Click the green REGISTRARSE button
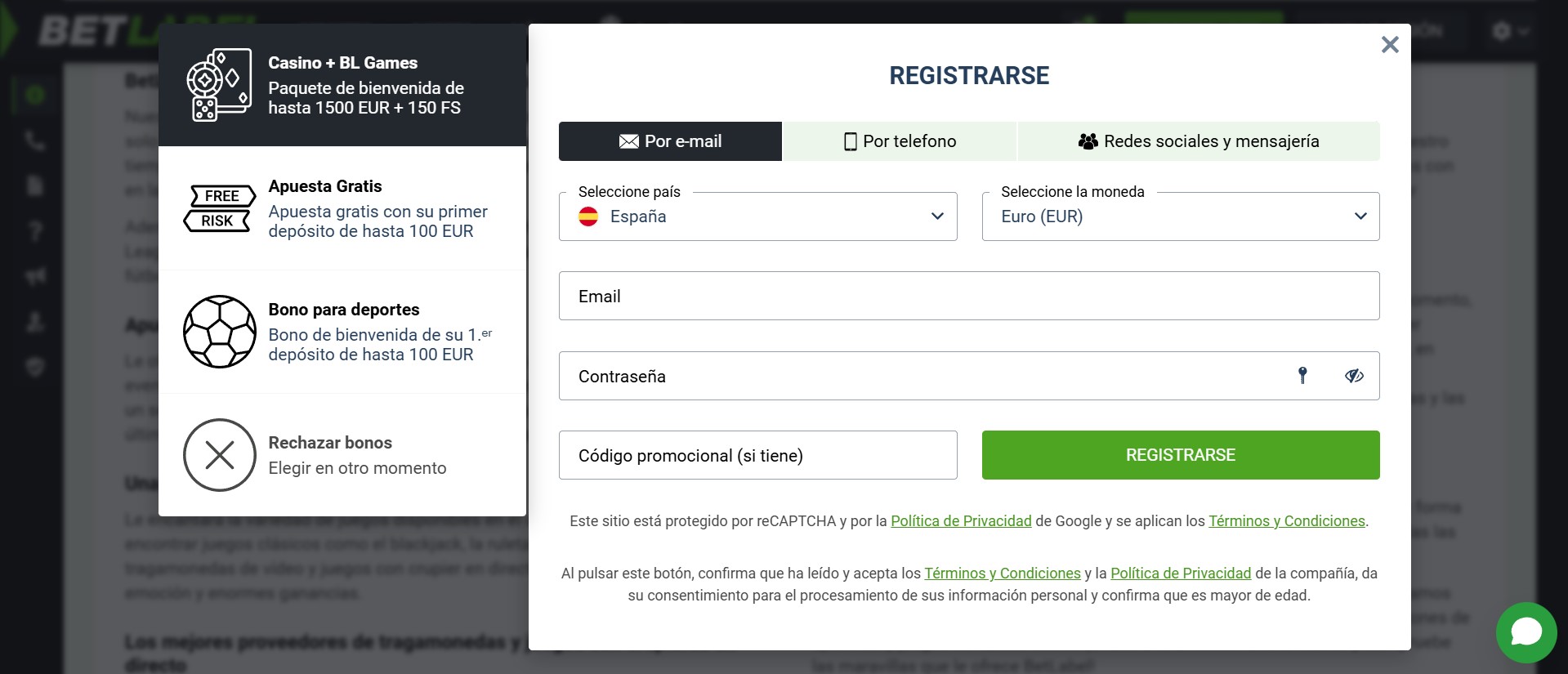 pos(1180,455)
